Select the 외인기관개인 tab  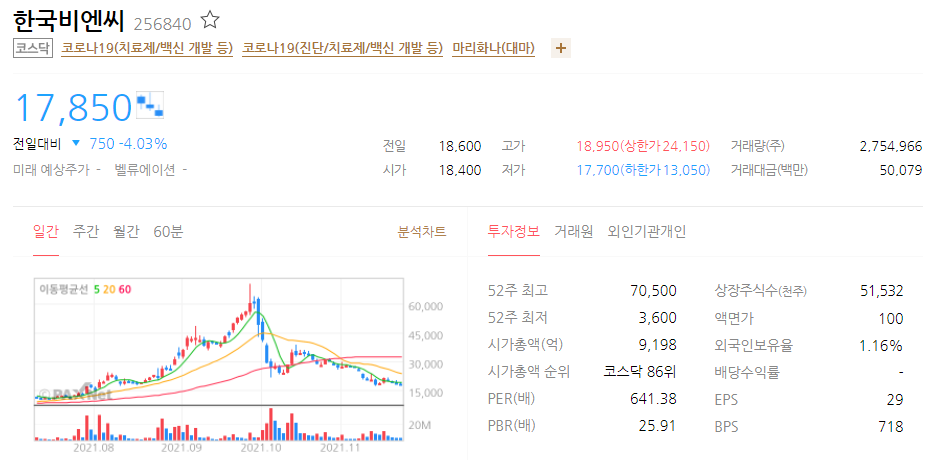647,231
